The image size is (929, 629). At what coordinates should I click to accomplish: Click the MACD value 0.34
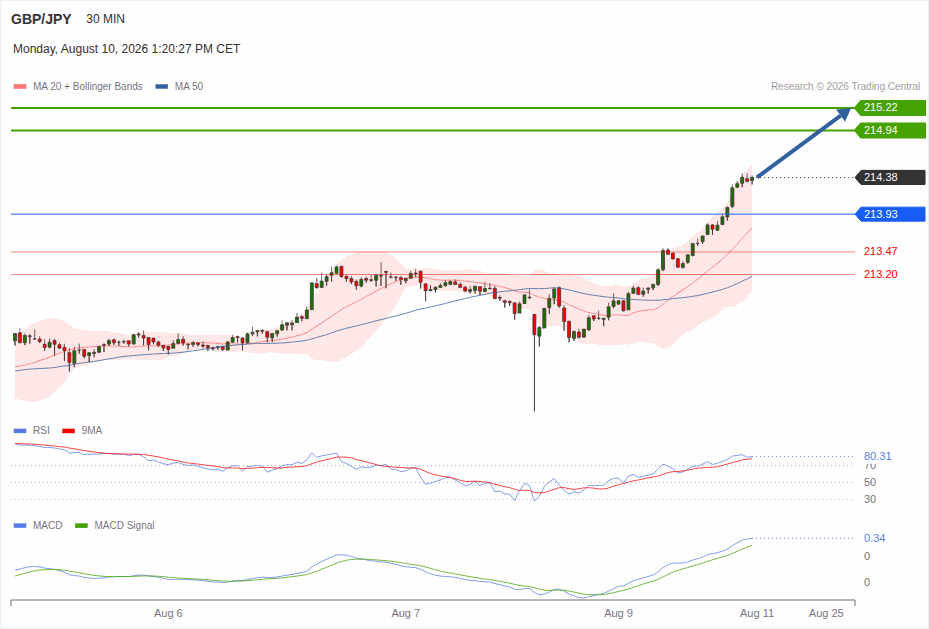click(874, 538)
